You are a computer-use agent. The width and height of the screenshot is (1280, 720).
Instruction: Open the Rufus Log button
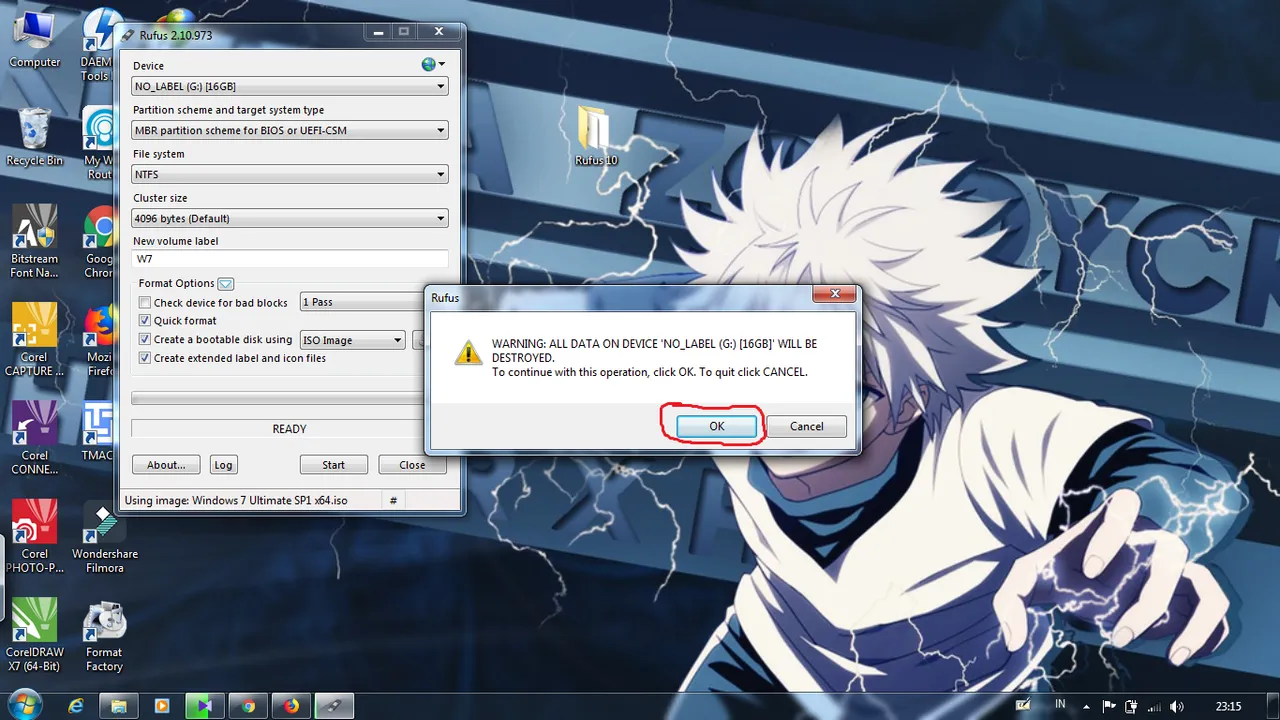pos(223,465)
